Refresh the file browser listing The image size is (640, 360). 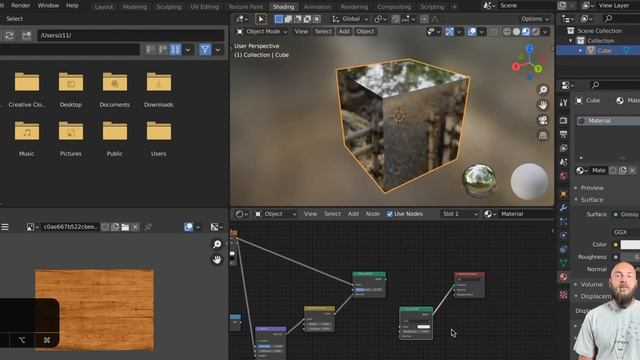(9, 36)
